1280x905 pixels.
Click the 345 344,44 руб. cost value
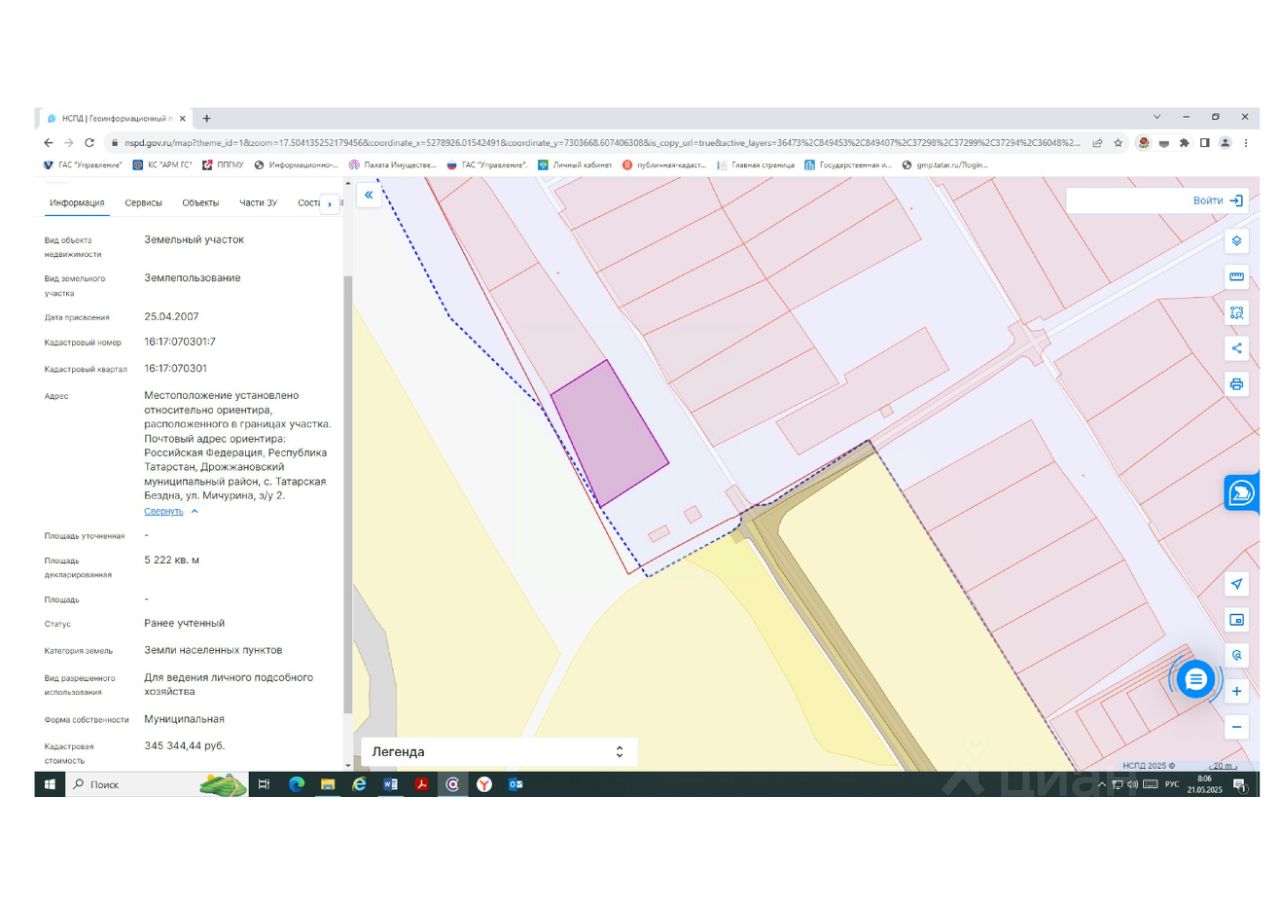coord(184,746)
